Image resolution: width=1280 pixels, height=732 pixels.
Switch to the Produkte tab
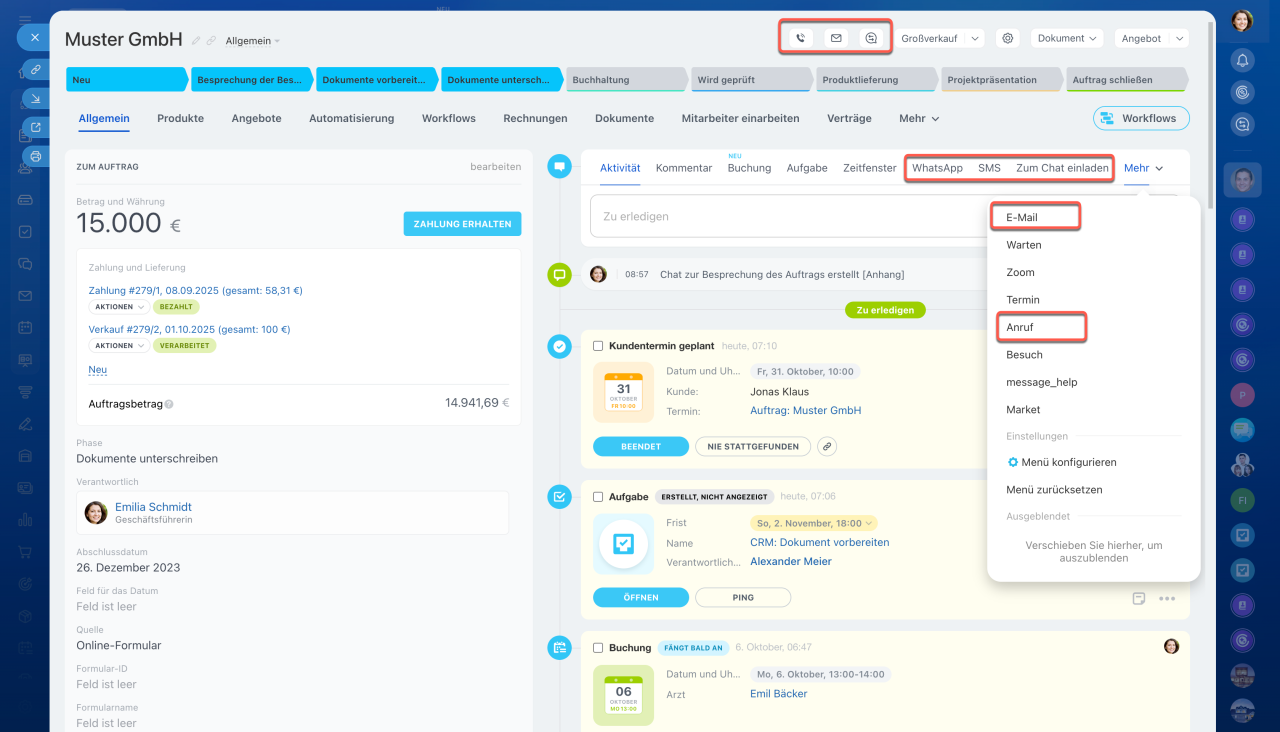coord(180,118)
